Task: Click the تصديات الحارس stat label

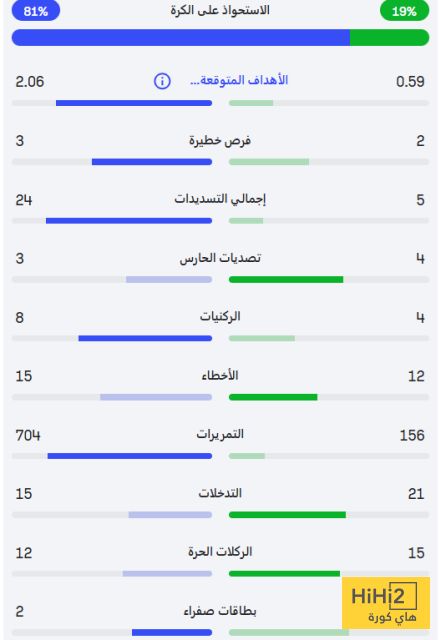Action: 220,258
